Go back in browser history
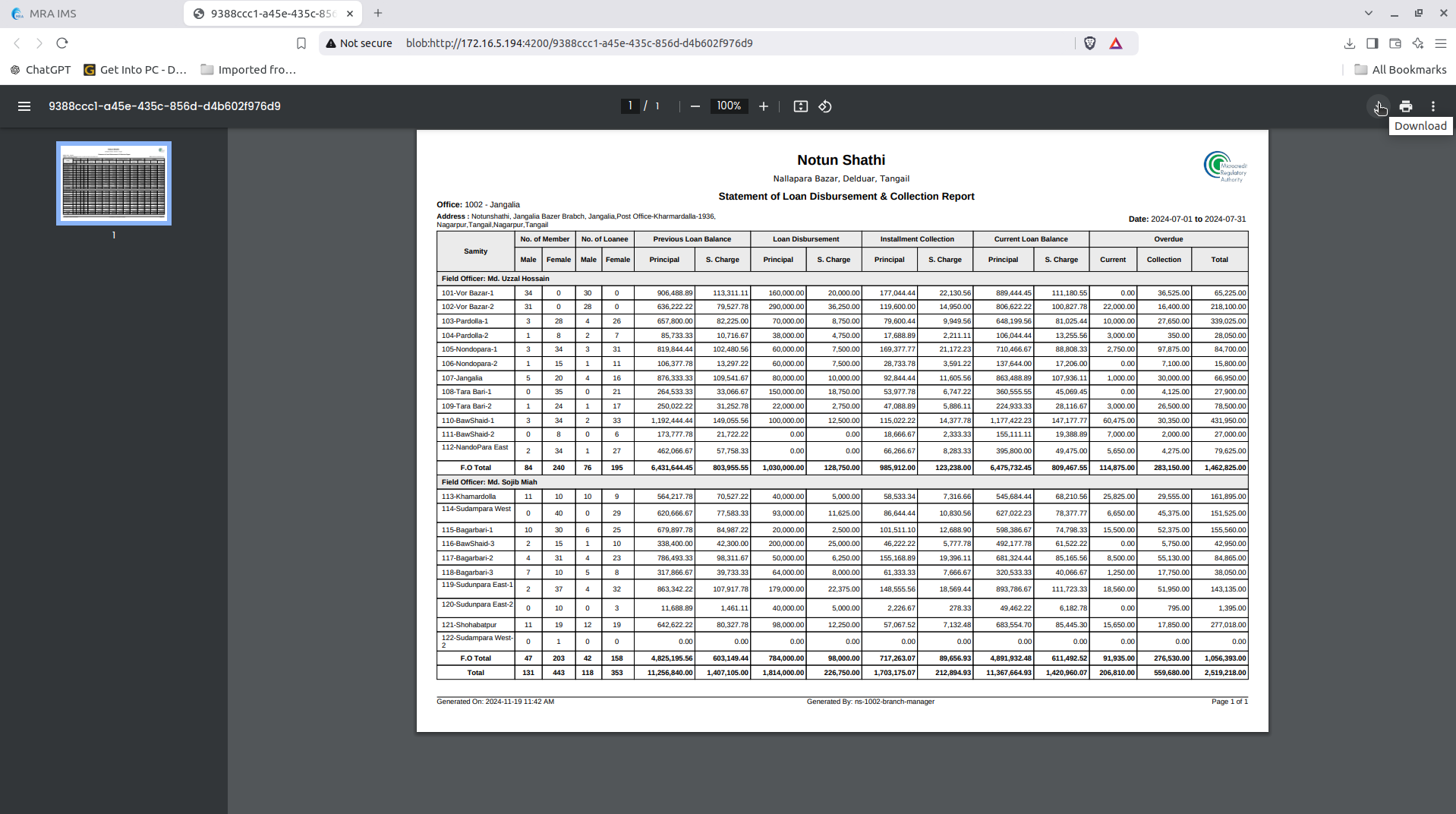Image resolution: width=1456 pixels, height=814 pixels. coord(17,43)
